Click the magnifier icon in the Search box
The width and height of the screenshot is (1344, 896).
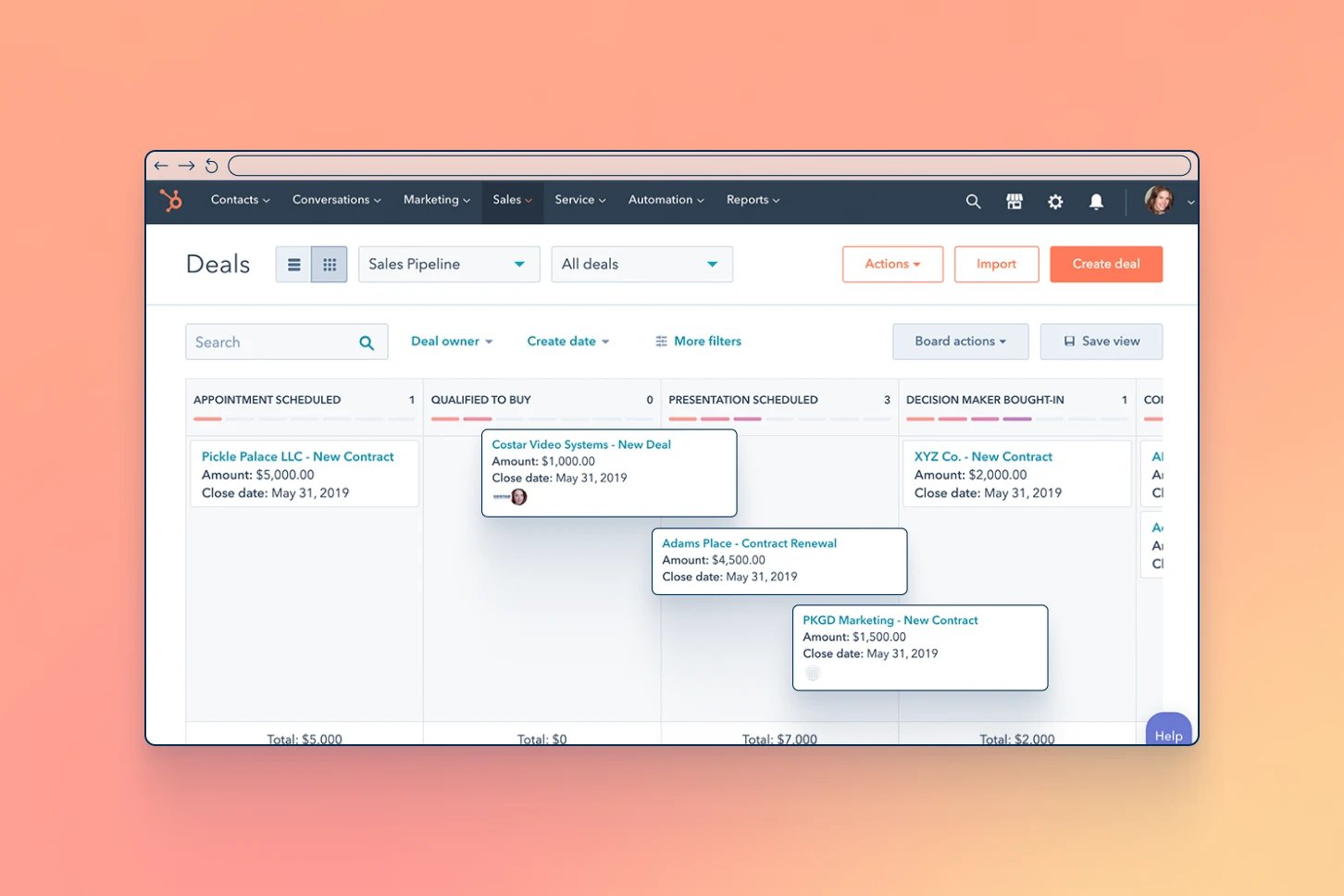[x=367, y=342]
